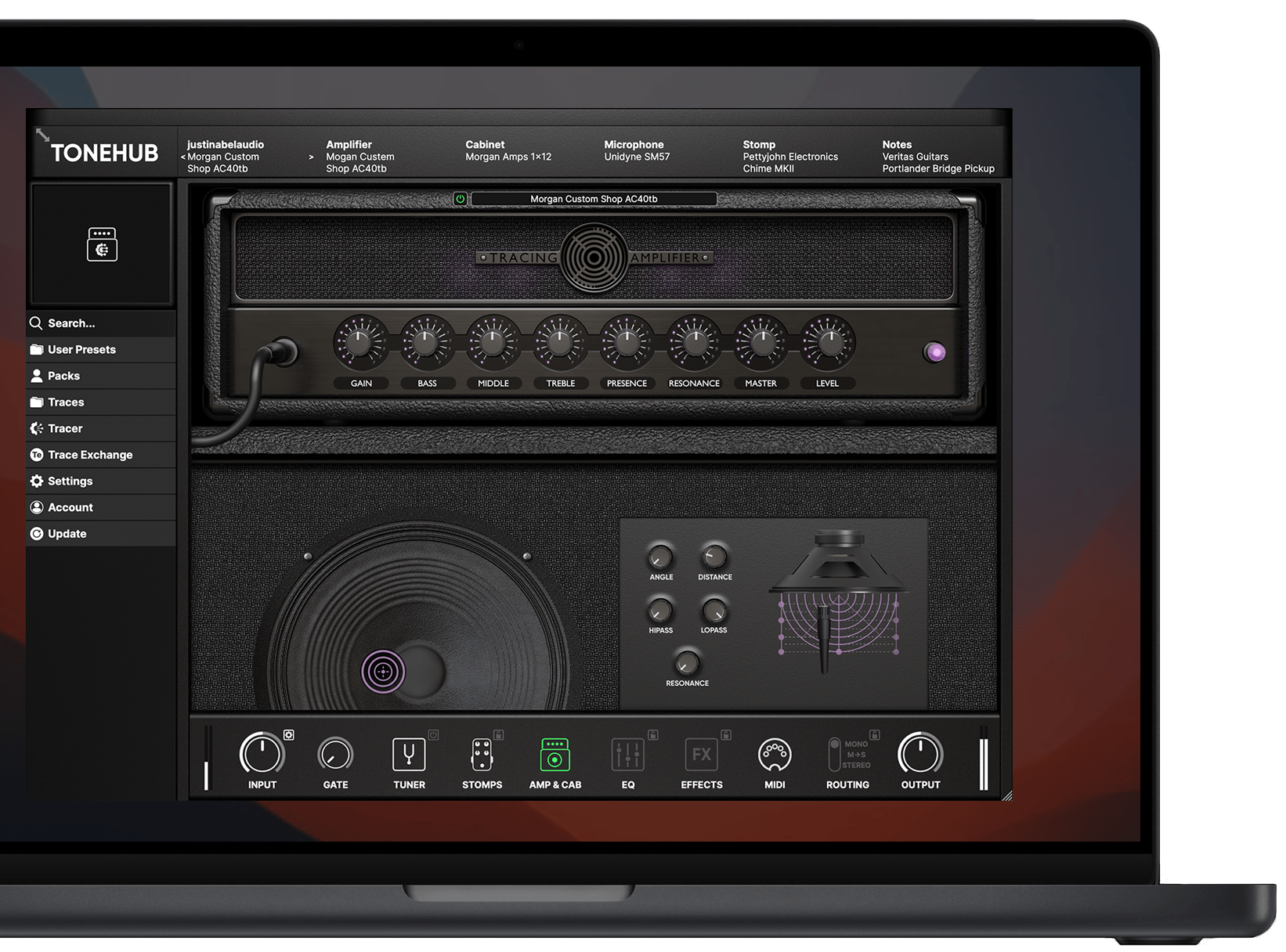Open Tracer in sidebar
Viewport: 1286px width, 952px height.
click(101, 428)
